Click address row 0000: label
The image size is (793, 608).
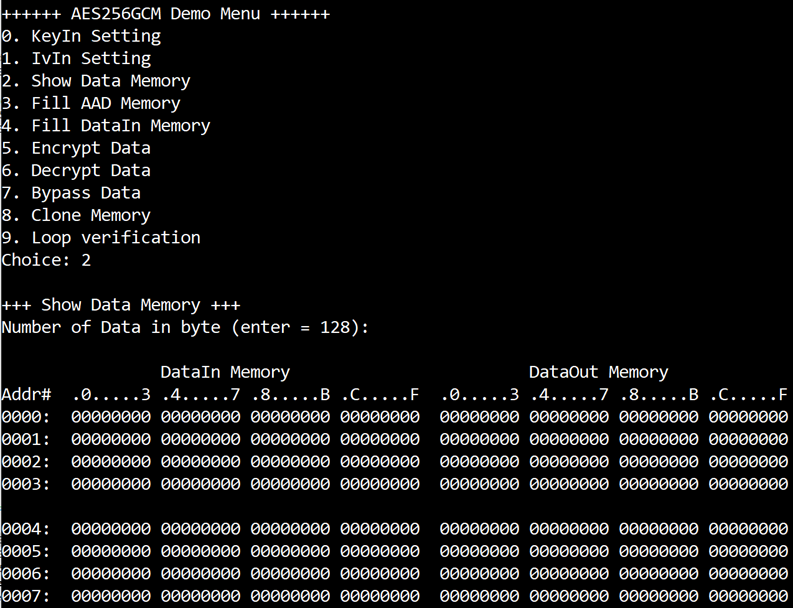(x=26, y=417)
